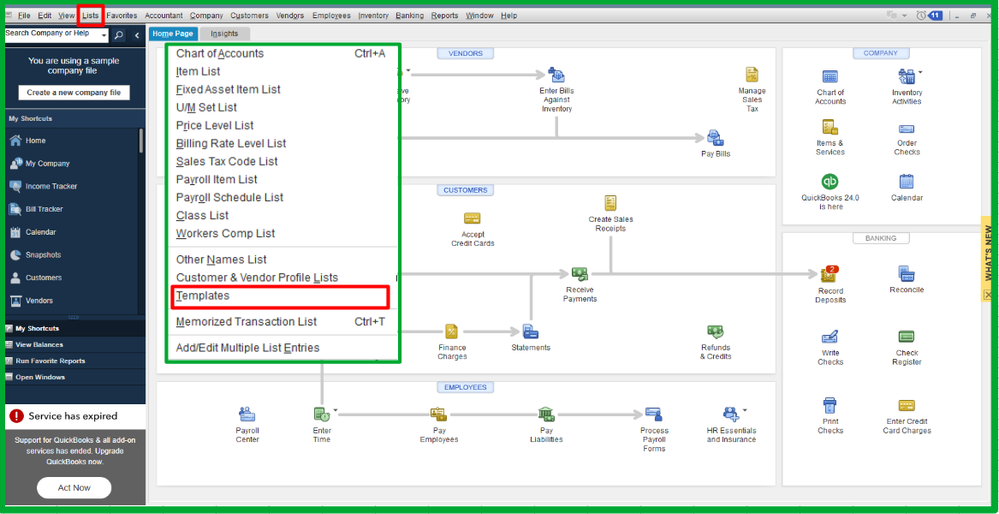999x514 pixels.
Task: Open Refunds & Credits icon
Action: pyautogui.click(x=715, y=332)
